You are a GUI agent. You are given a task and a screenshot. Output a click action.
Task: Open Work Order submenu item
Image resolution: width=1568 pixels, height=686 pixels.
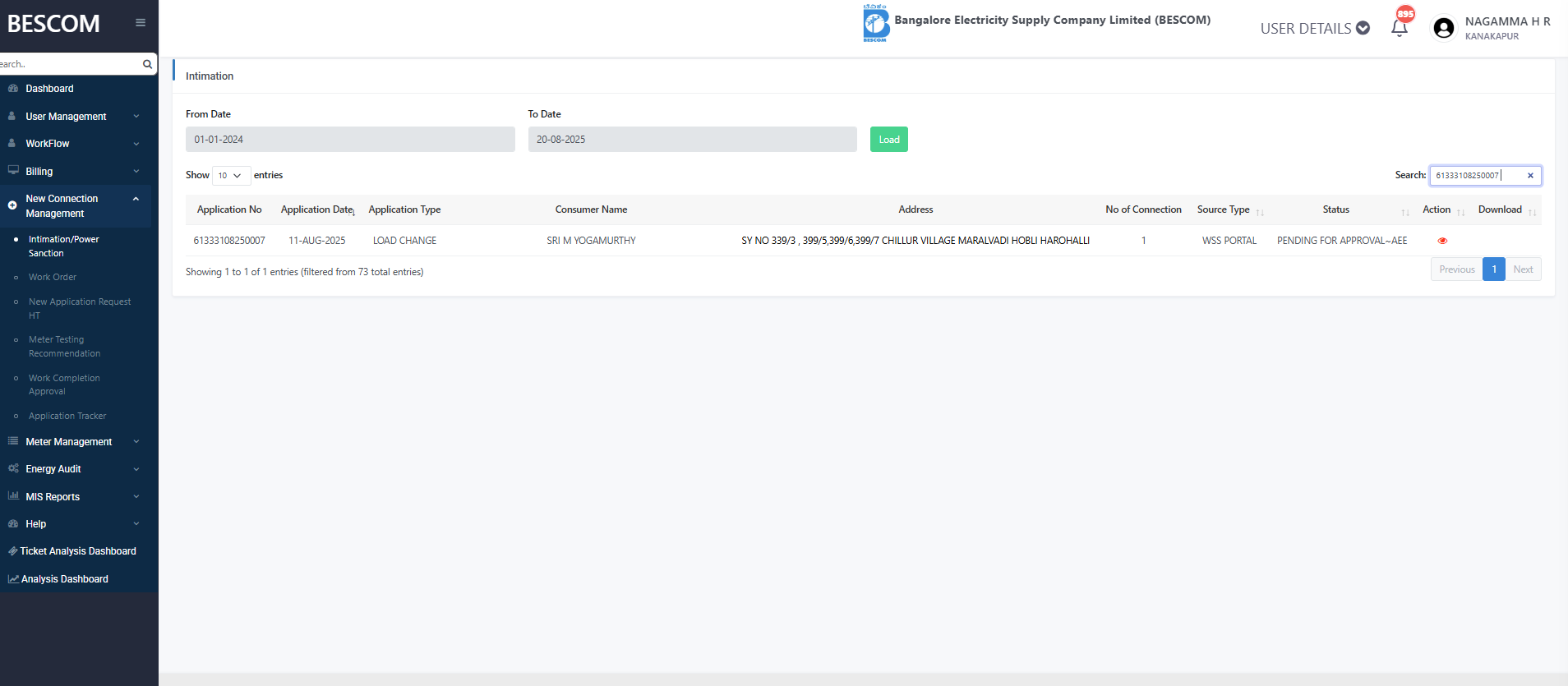coord(53,278)
